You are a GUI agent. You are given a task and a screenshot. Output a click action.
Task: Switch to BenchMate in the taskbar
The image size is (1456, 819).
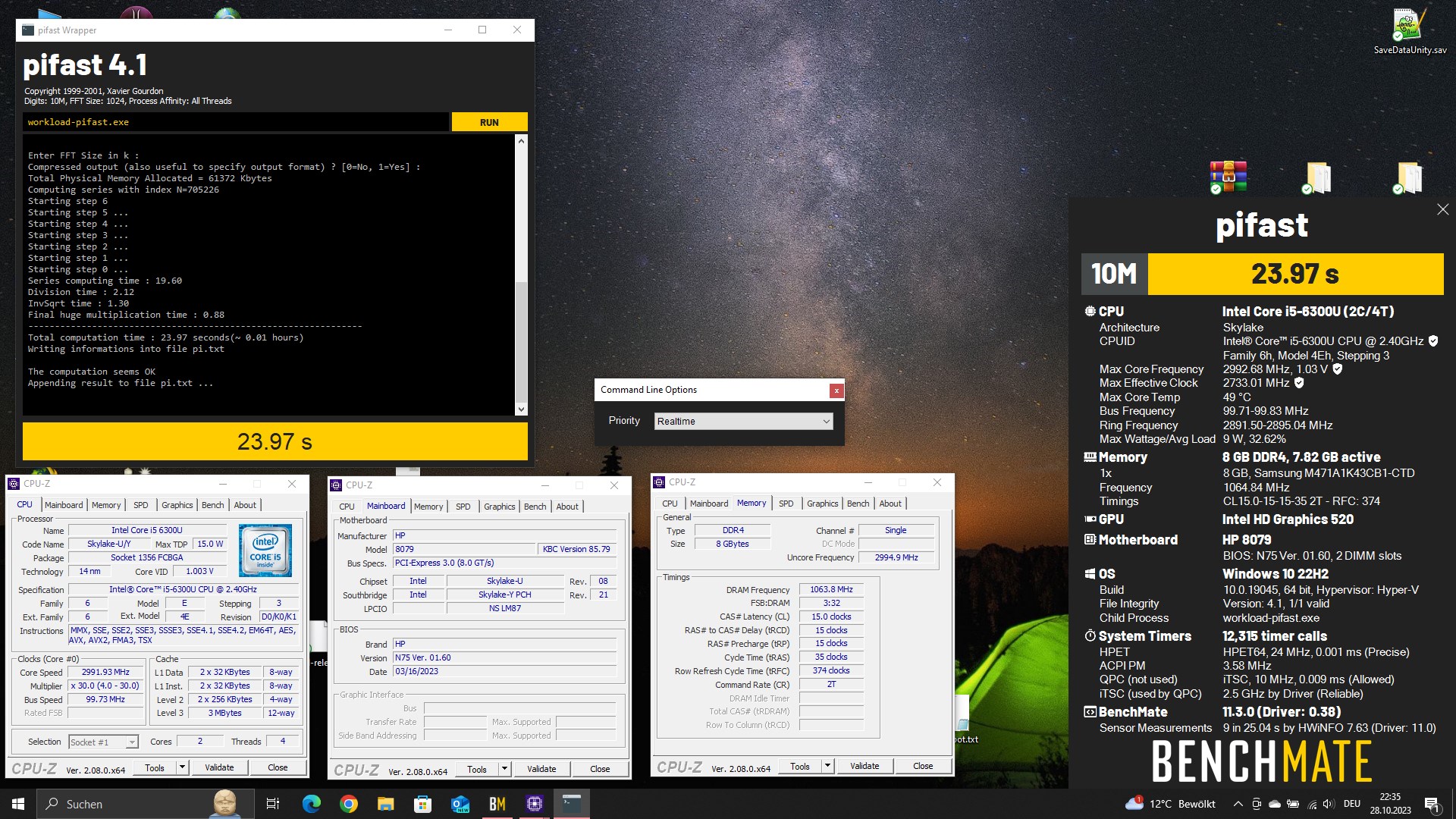[x=497, y=804]
